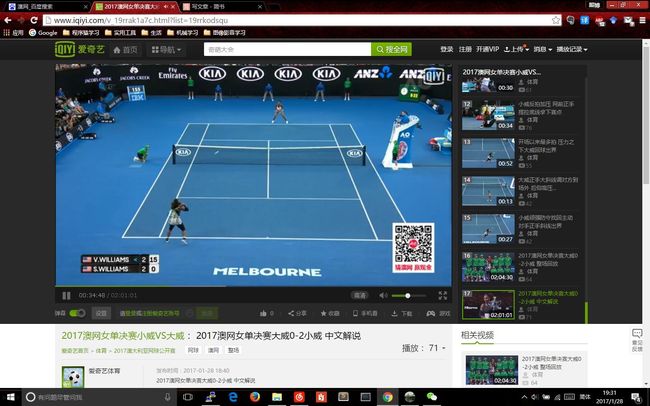Image resolution: width=650 pixels, height=406 pixels.
Task: Share the video with 分享
Action: (297, 314)
